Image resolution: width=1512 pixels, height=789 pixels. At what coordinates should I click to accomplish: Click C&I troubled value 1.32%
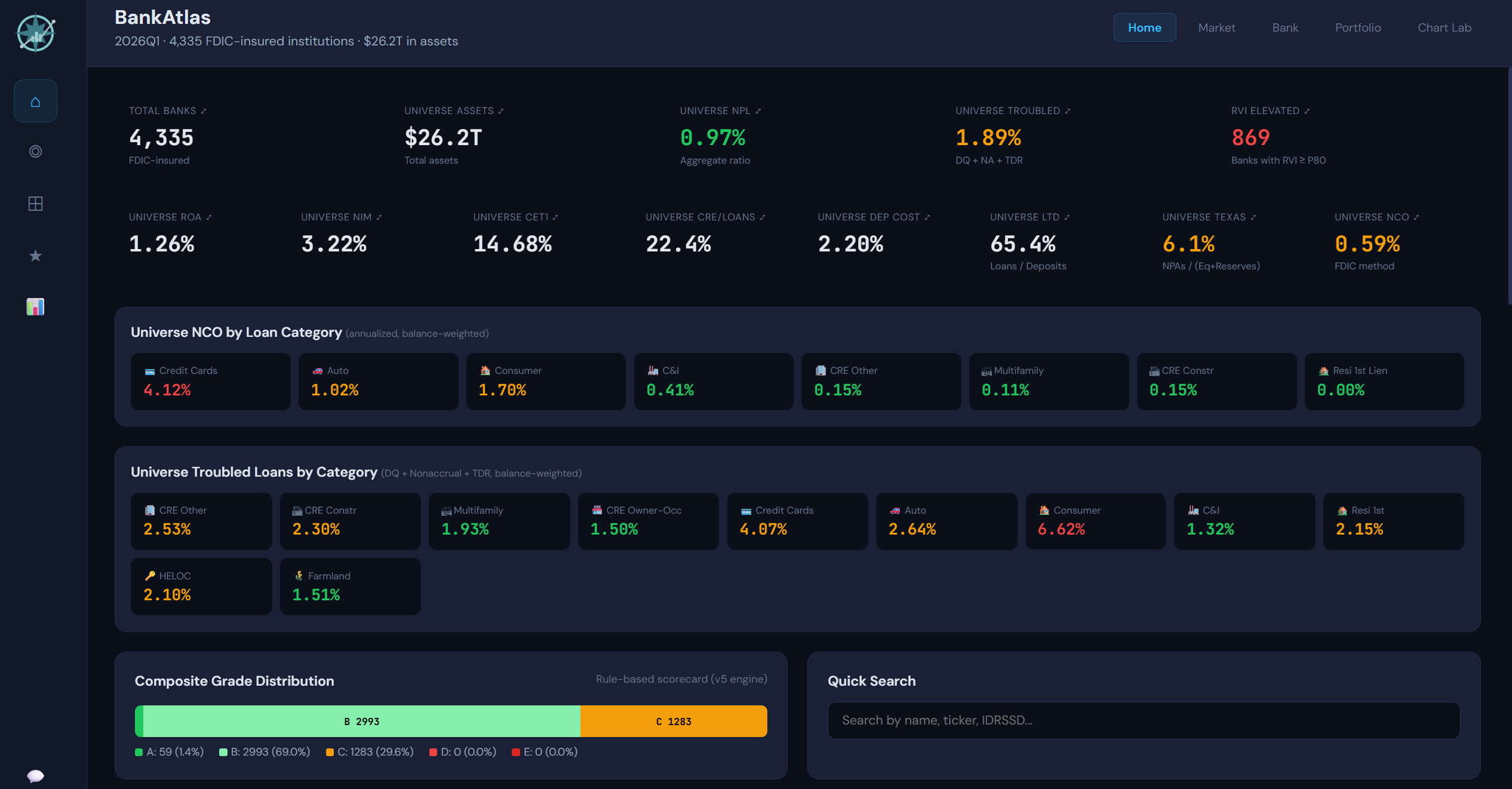tap(1210, 530)
